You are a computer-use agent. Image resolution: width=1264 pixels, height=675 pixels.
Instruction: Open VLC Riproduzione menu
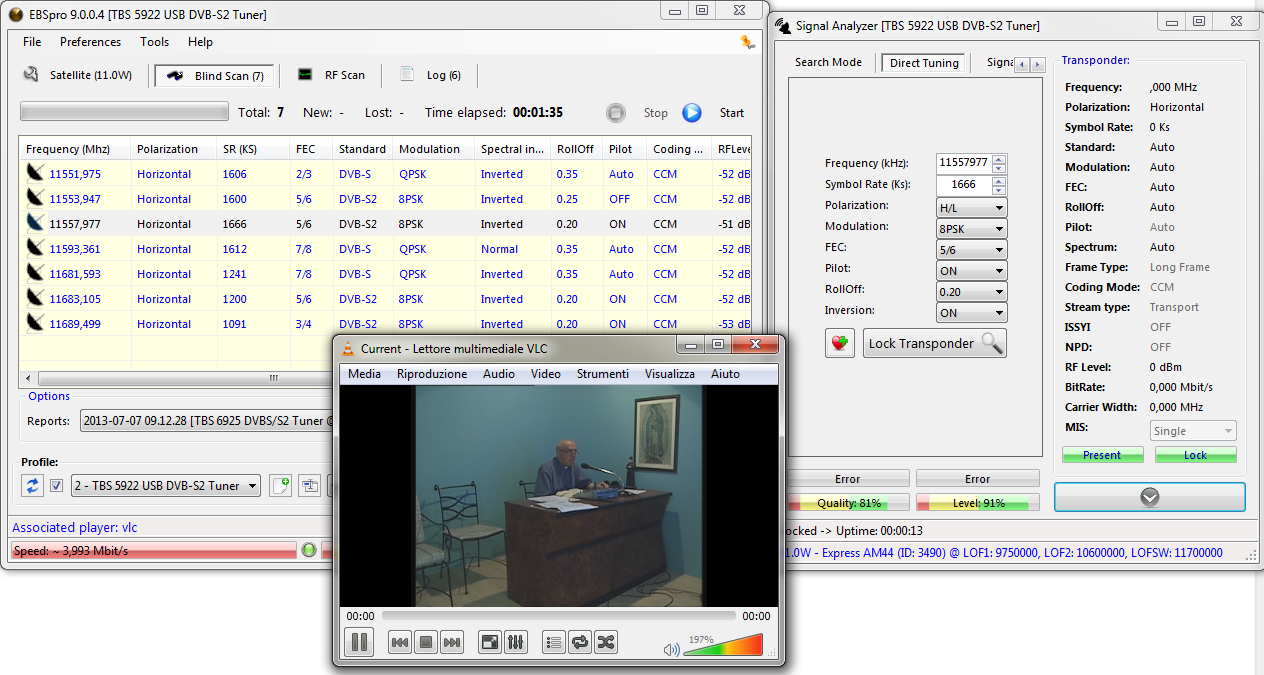pos(432,374)
